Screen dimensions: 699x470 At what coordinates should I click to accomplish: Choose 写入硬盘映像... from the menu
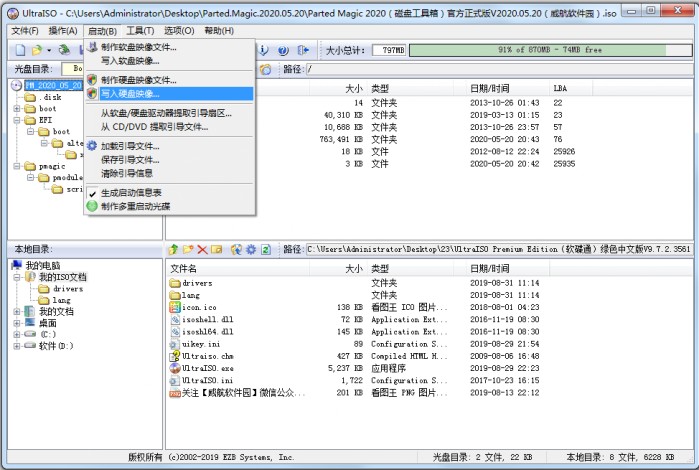pyautogui.click(x=169, y=94)
